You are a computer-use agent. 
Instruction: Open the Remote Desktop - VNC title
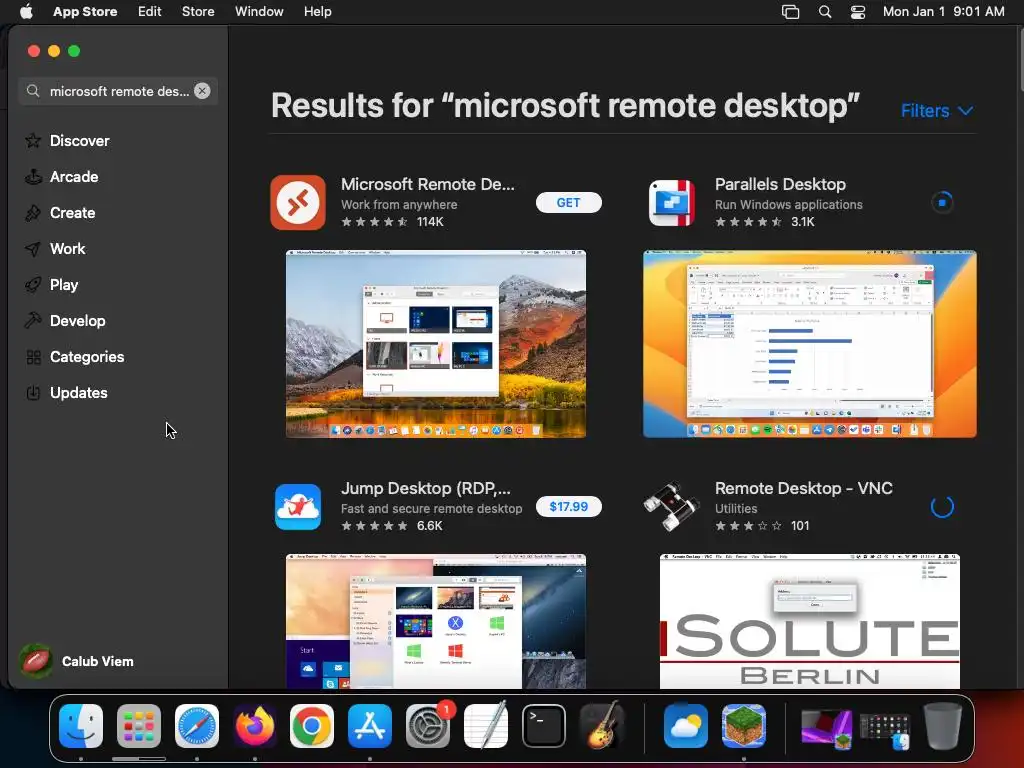pyautogui.click(x=804, y=488)
